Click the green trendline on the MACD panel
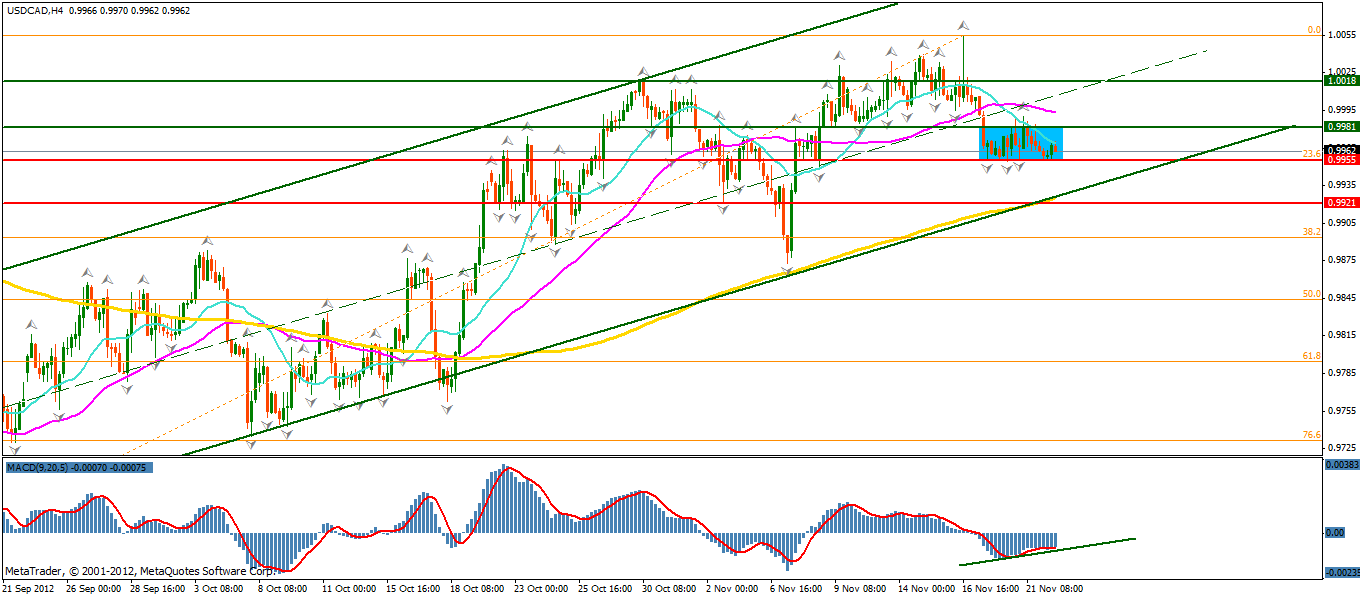 (1050, 549)
